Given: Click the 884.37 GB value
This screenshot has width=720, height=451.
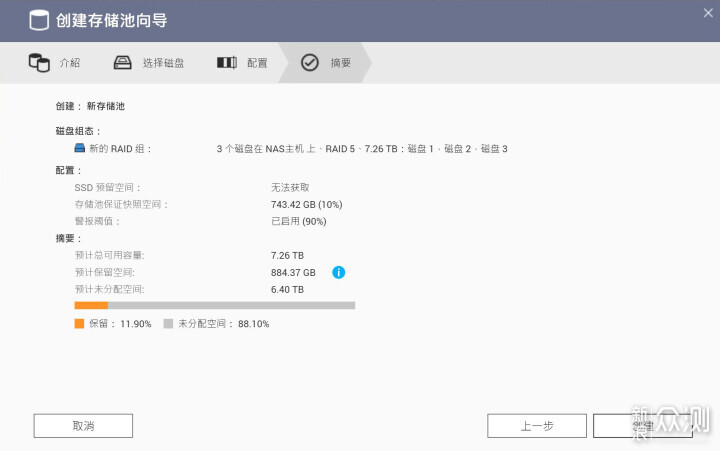Looking at the screenshot, I should [x=293, y=272].
